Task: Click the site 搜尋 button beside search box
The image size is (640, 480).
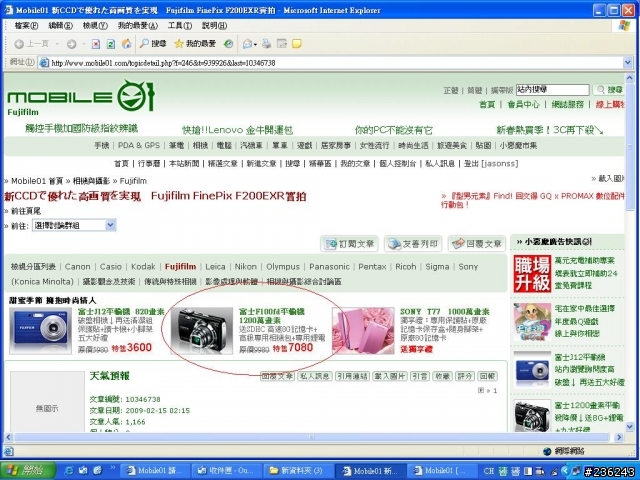Action: 610,90
